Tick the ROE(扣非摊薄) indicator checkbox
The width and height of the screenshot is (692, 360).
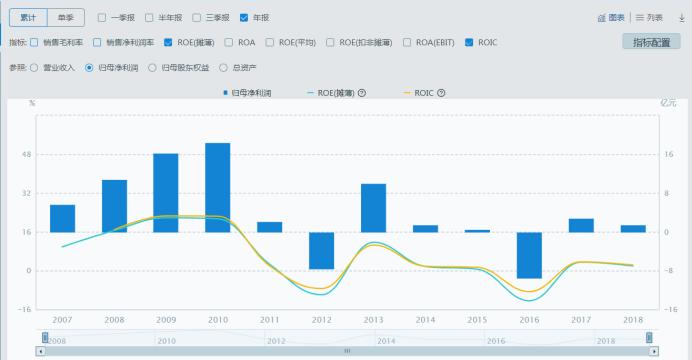[330, 42]
